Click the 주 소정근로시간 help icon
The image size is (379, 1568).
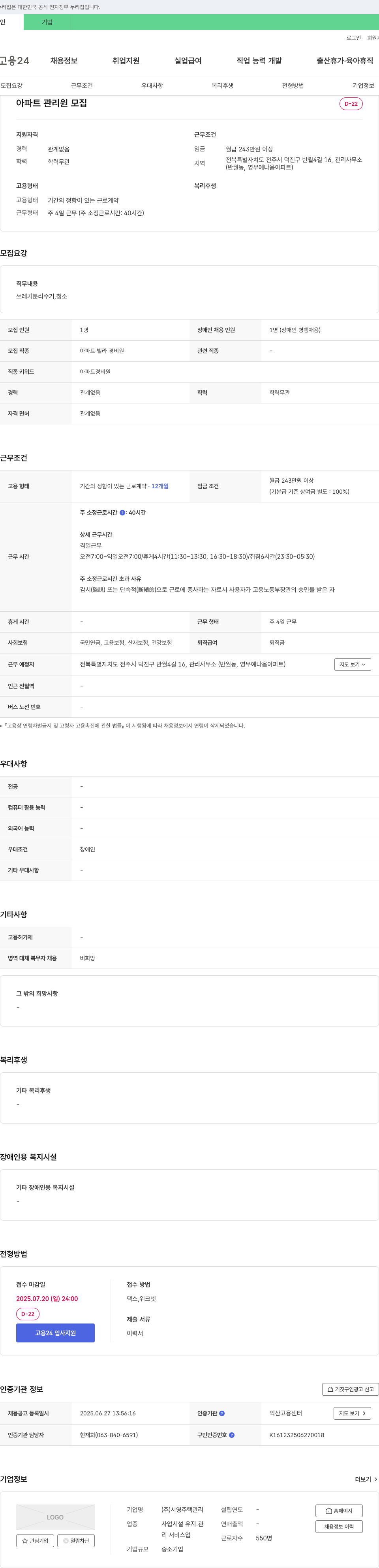(122, 513)
